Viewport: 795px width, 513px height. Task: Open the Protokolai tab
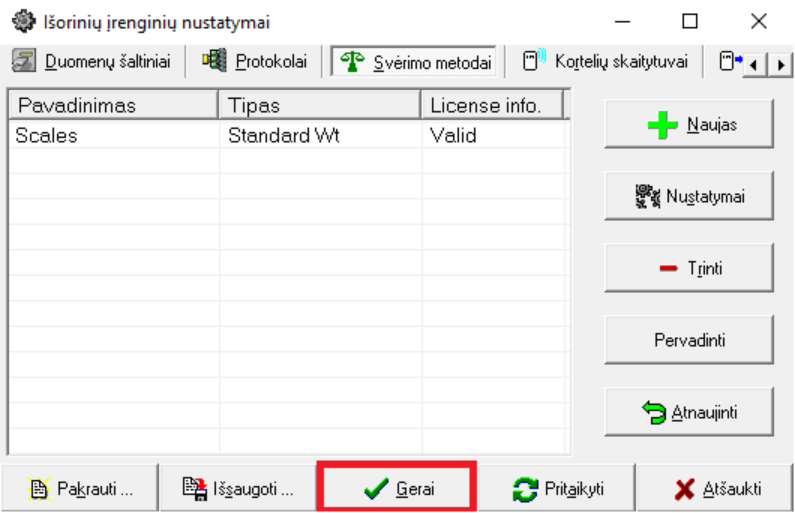pos(256,62)
